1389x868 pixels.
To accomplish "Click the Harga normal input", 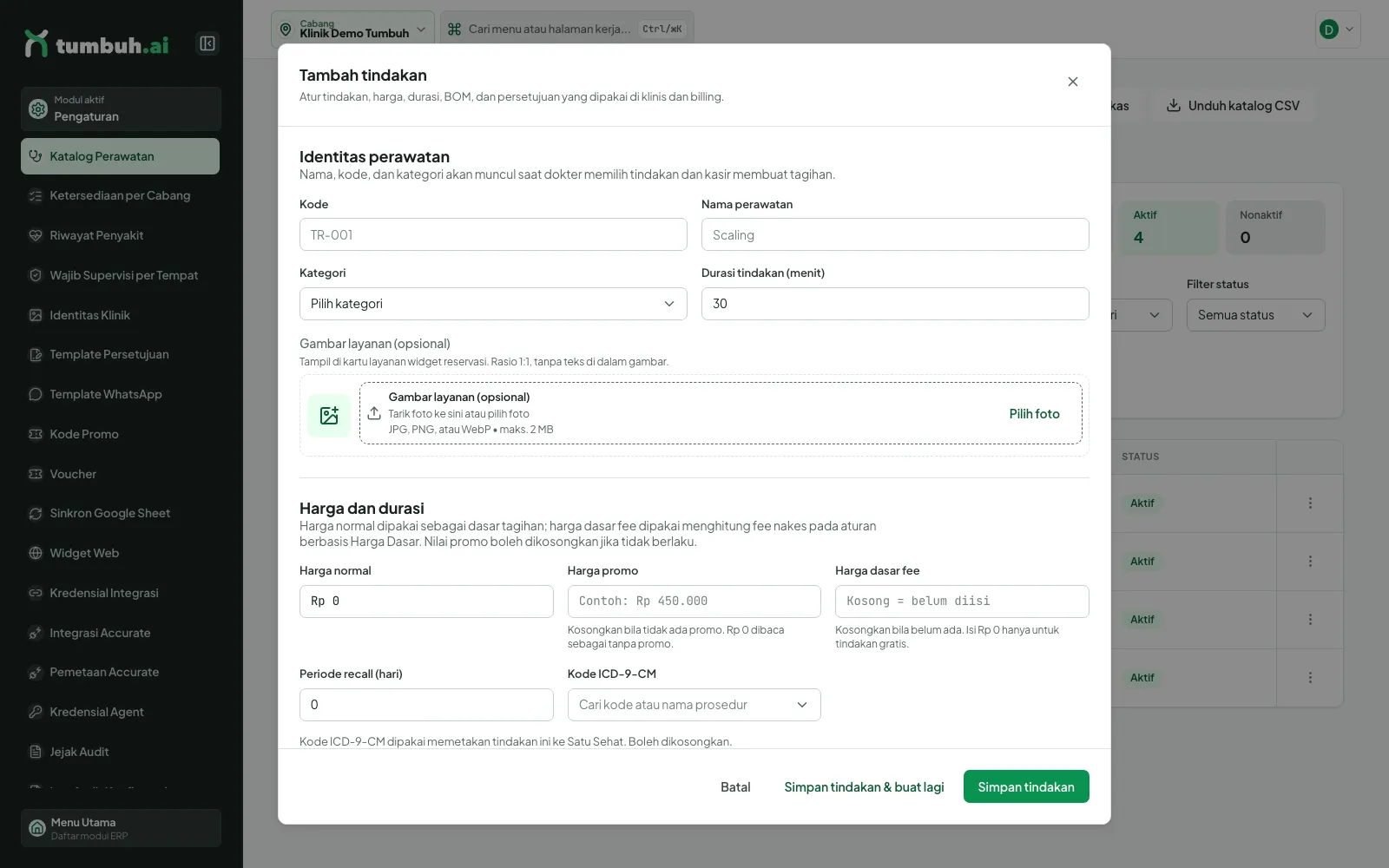I will click(426, 602).
